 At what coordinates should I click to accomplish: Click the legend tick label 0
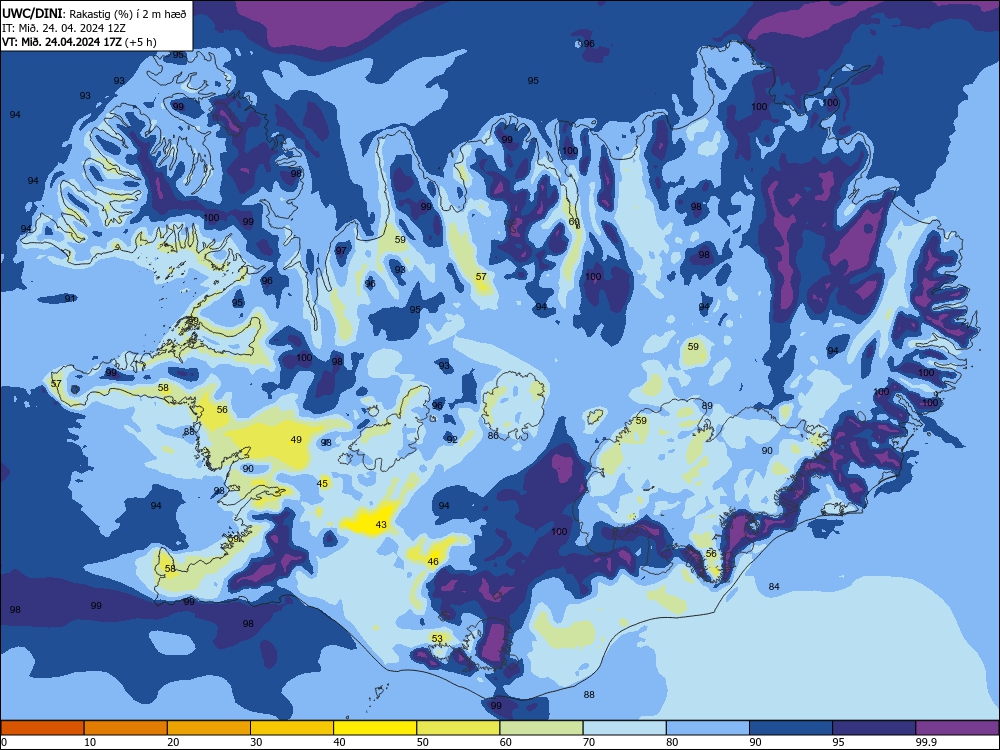pyautogui.click(x=4, y=742)
